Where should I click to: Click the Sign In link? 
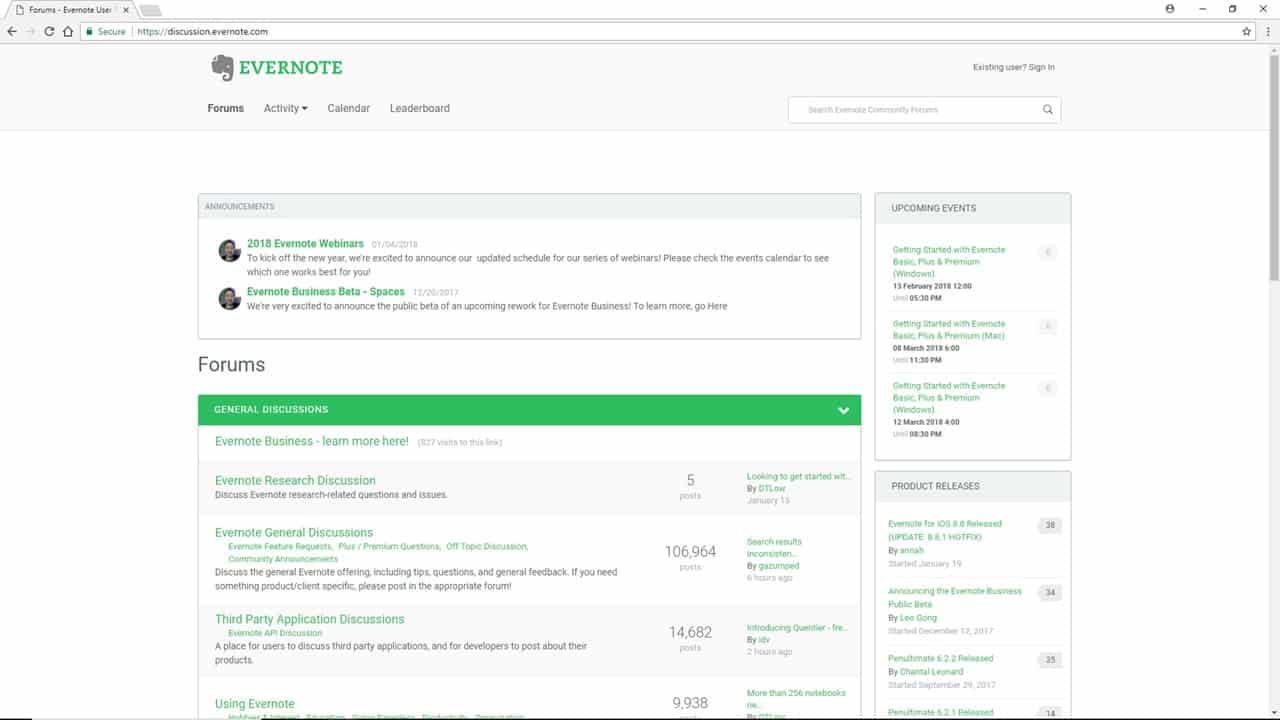click(x=1041, y=67)
